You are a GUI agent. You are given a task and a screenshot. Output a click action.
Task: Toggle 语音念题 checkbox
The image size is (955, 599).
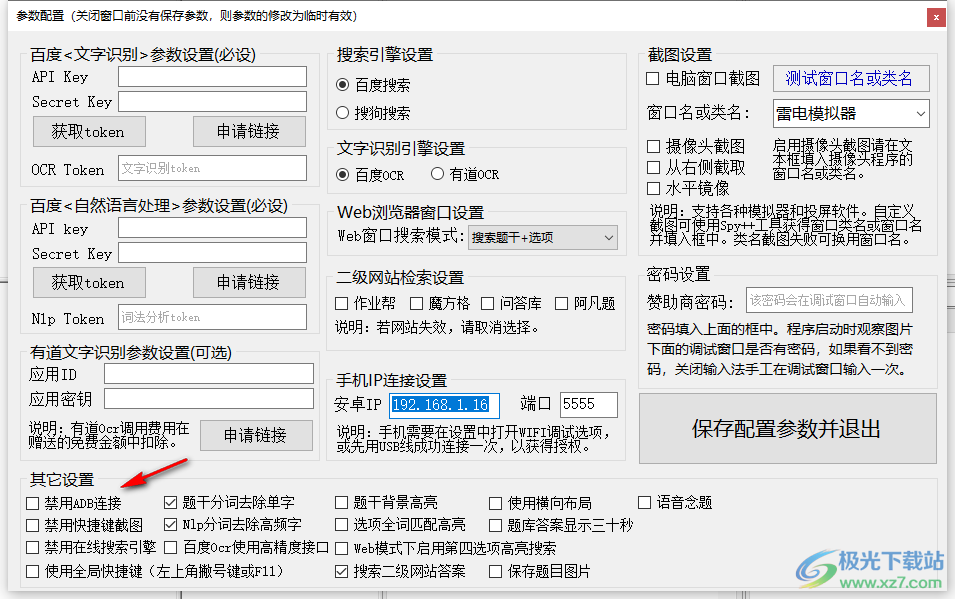[x=644, y=503]
